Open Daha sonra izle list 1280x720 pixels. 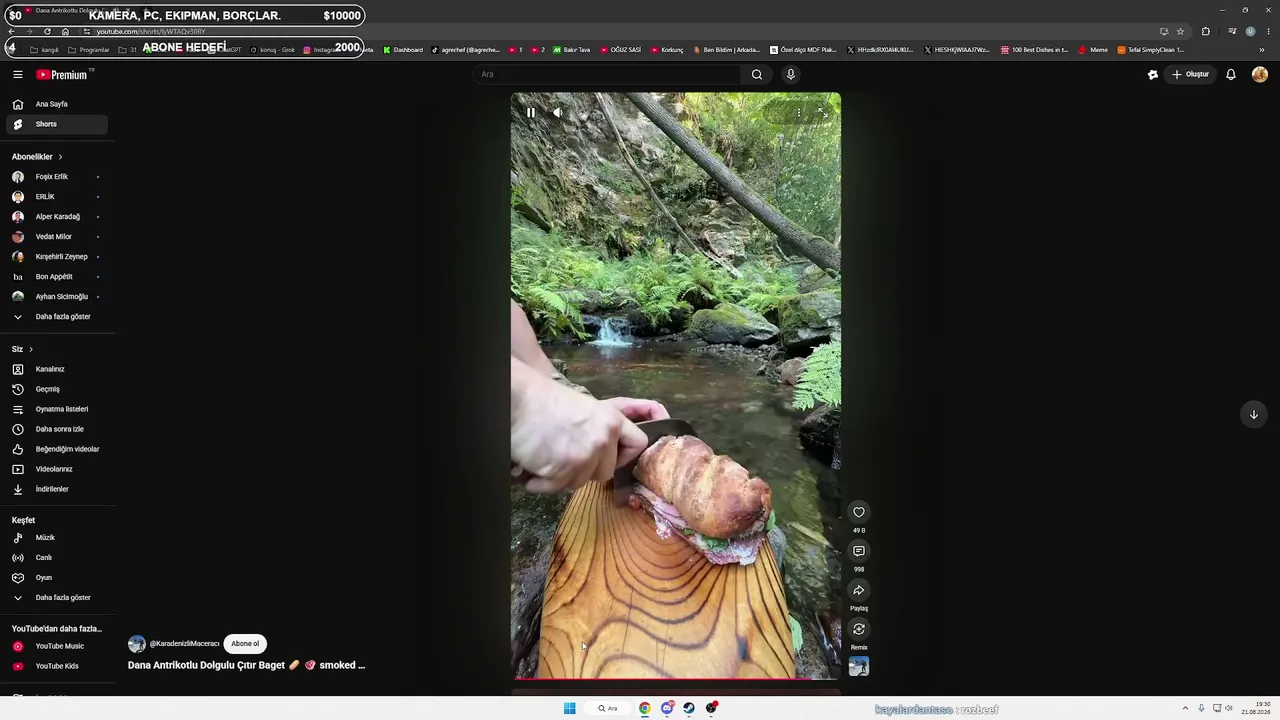(57, 429)
